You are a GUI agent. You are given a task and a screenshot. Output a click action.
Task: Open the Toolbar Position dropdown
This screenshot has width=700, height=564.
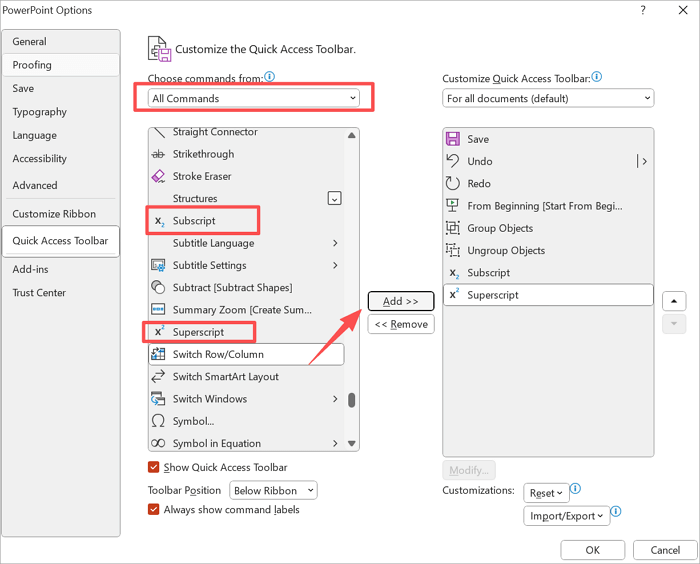click(273, 490)
